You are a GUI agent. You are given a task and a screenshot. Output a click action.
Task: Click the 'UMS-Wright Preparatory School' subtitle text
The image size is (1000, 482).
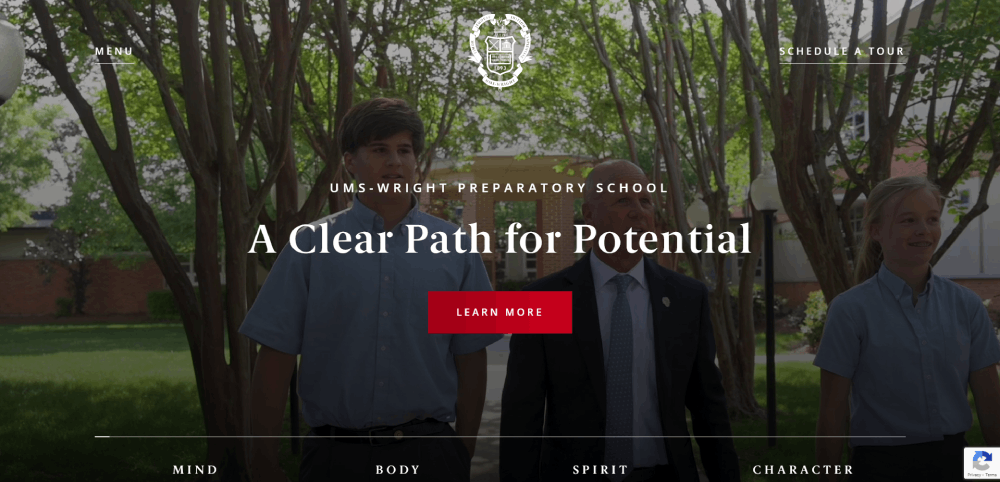[x=500, y=188]
